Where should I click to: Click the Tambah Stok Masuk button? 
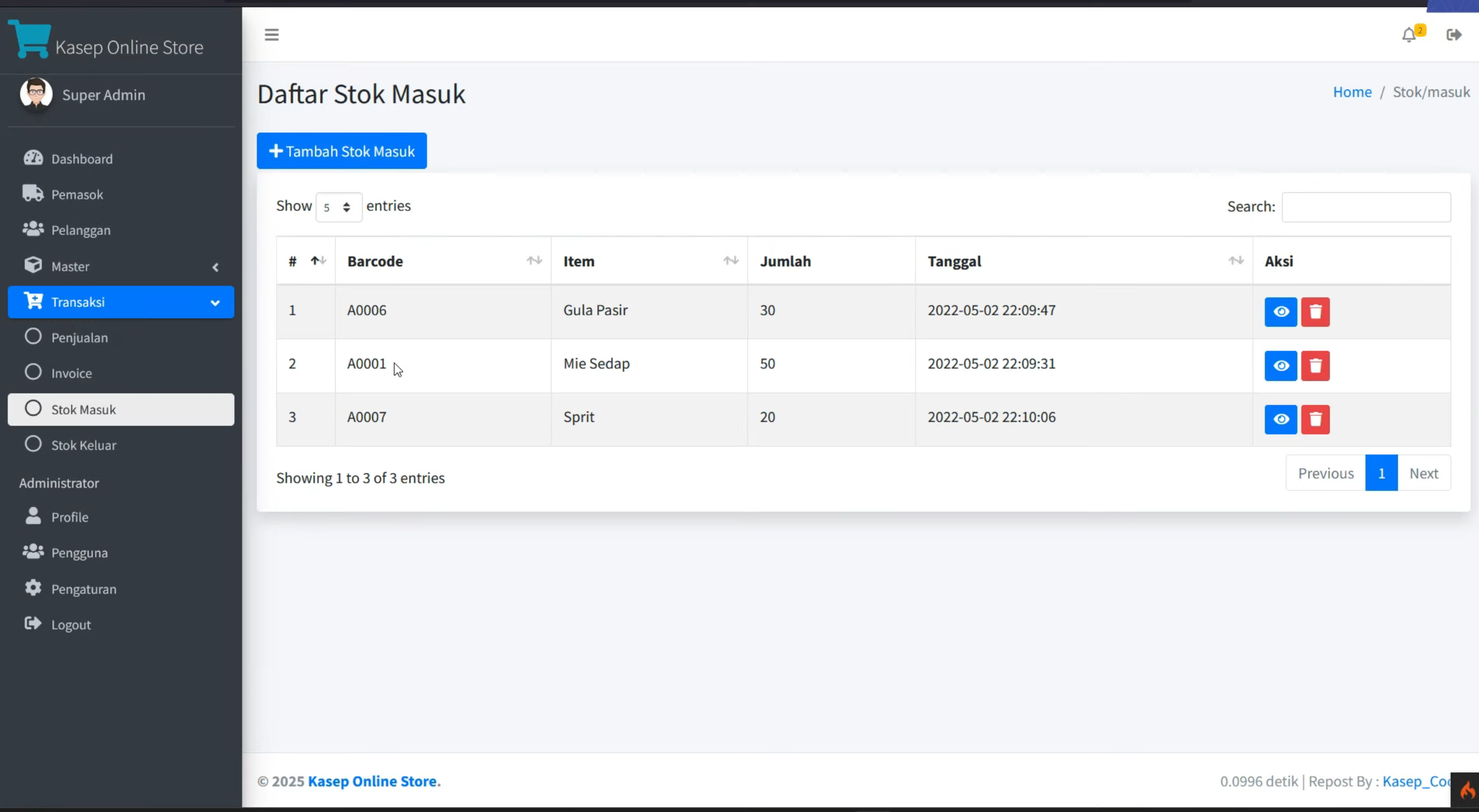341,151
